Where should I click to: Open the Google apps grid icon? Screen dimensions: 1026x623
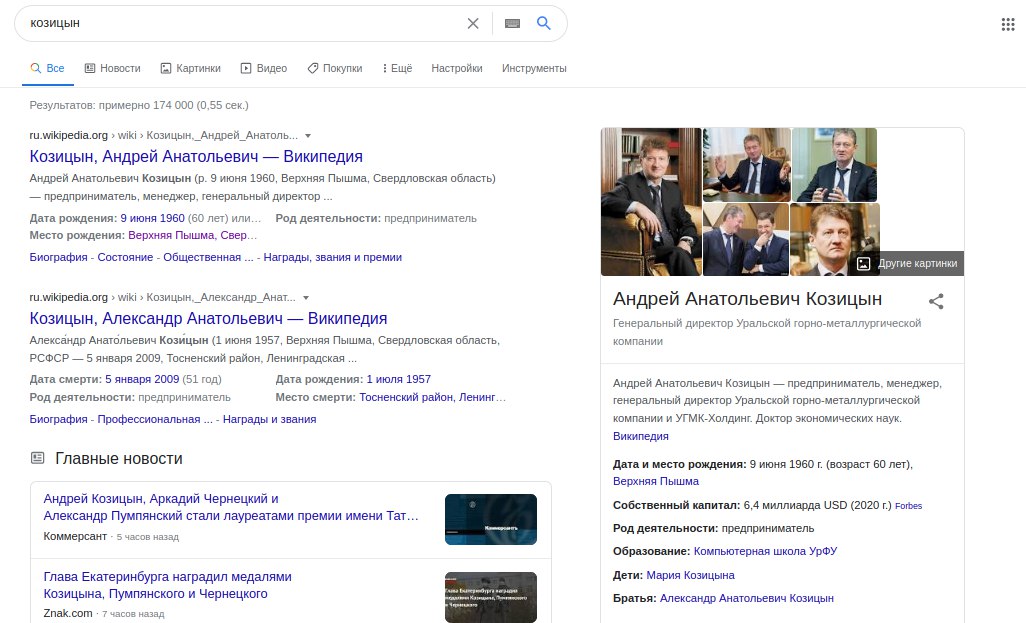(1008, 24)
